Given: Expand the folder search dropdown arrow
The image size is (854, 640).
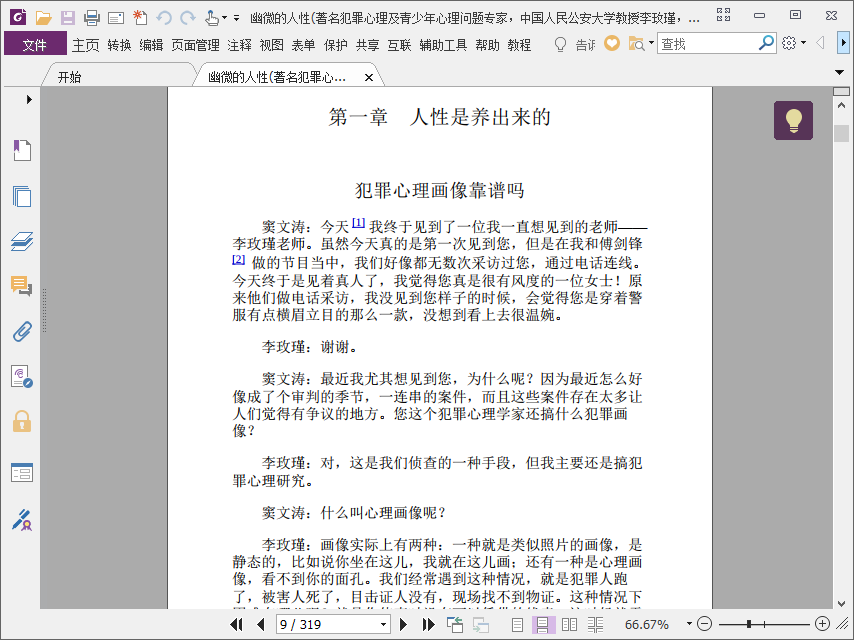Looking at the screenshot, I should tap(651, 42).
